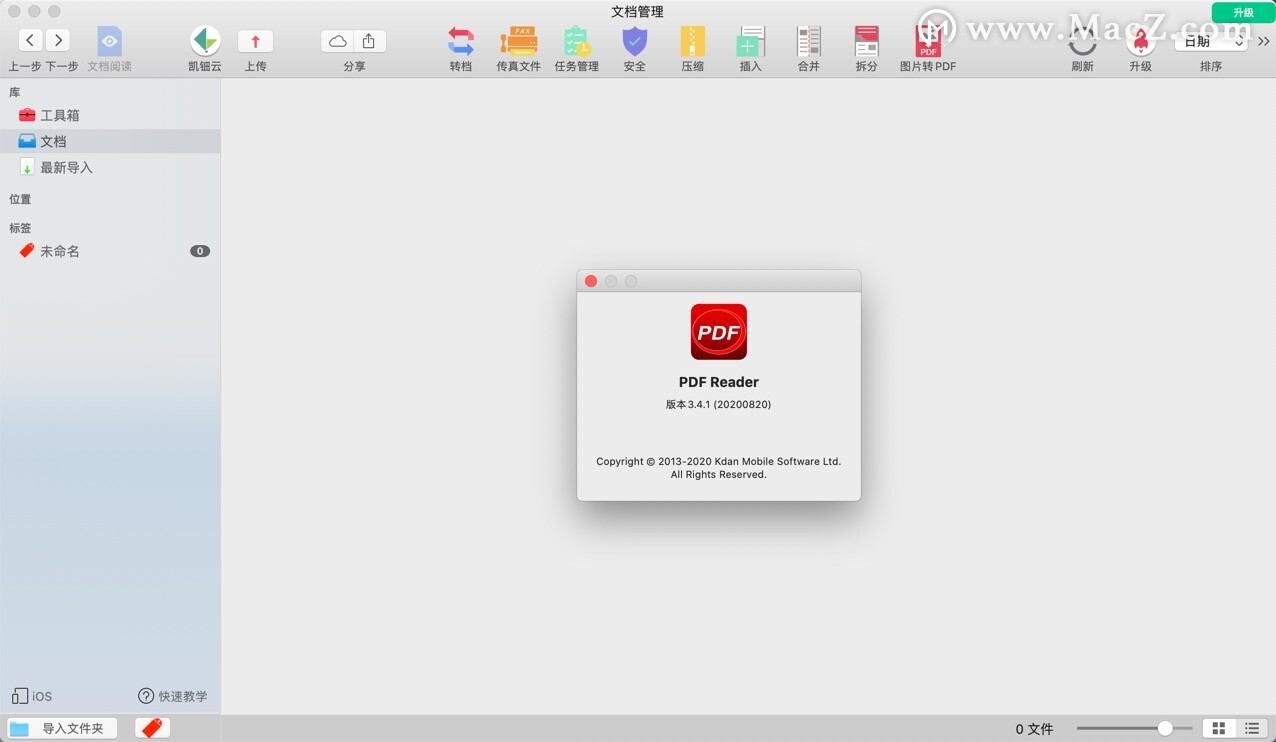Click the 刷新 refresh icon
Image resolution: width=1276 pixels, height=742 pixels.
point(1082,42)
